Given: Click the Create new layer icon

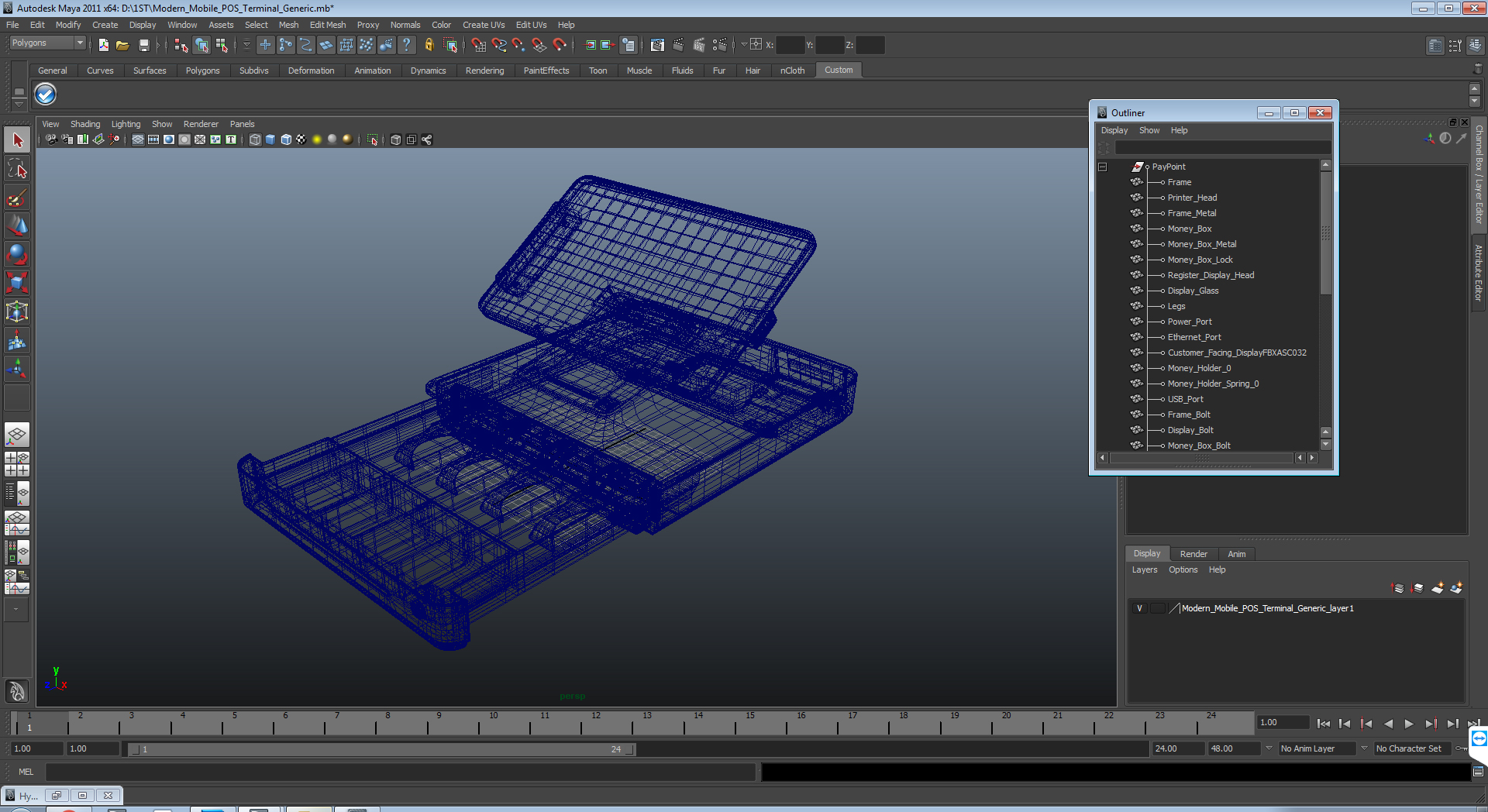Looking at the screenshot, I should pos(1437,588).
